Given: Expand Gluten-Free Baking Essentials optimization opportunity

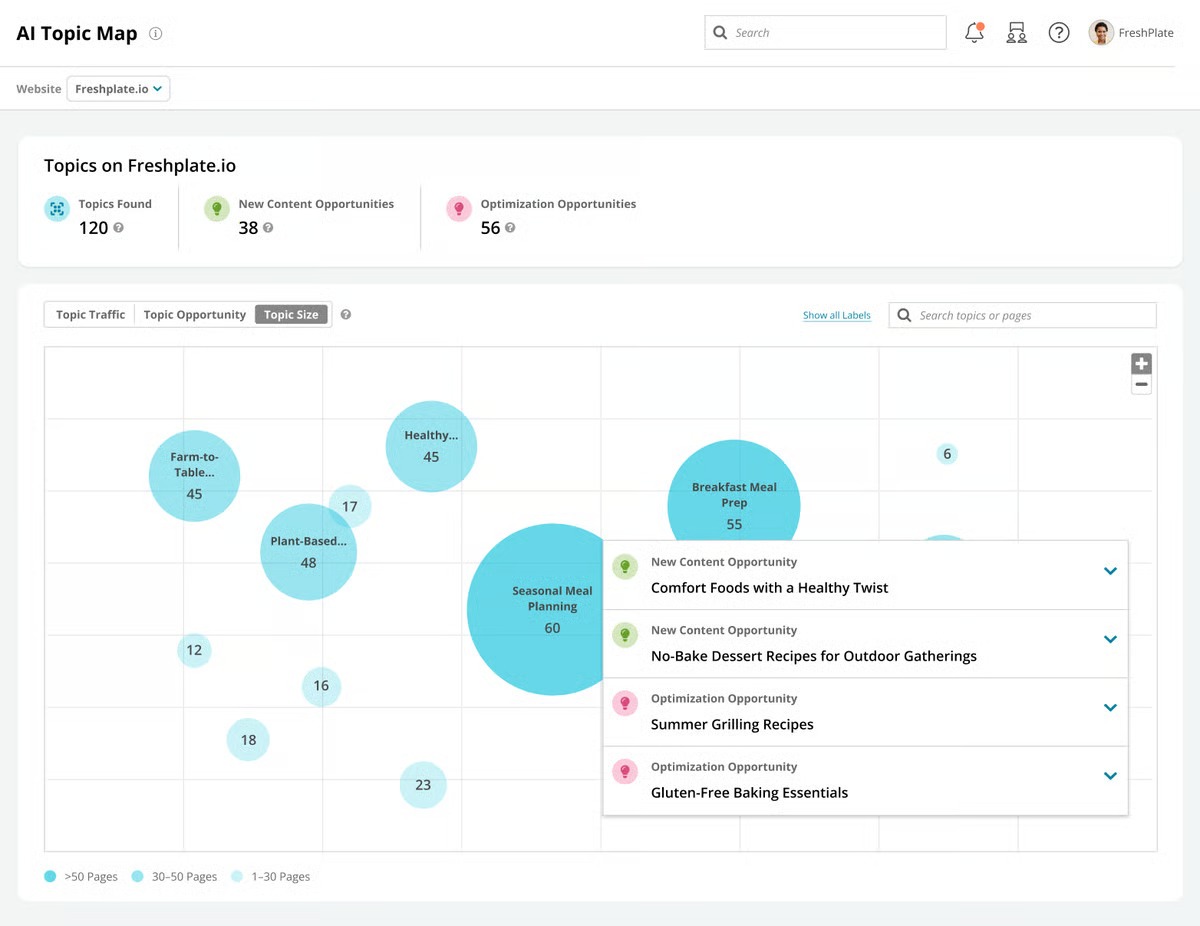Looking at the screenshot, I should [1110, 775].
